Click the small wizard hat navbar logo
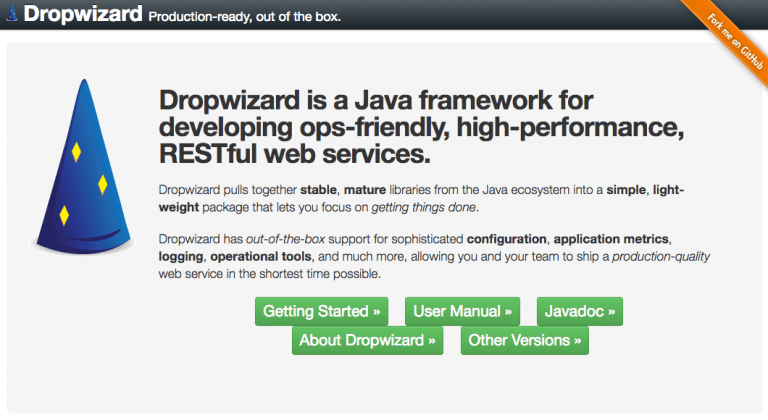Viewport: 768px width, 420px height. (10, 14)
